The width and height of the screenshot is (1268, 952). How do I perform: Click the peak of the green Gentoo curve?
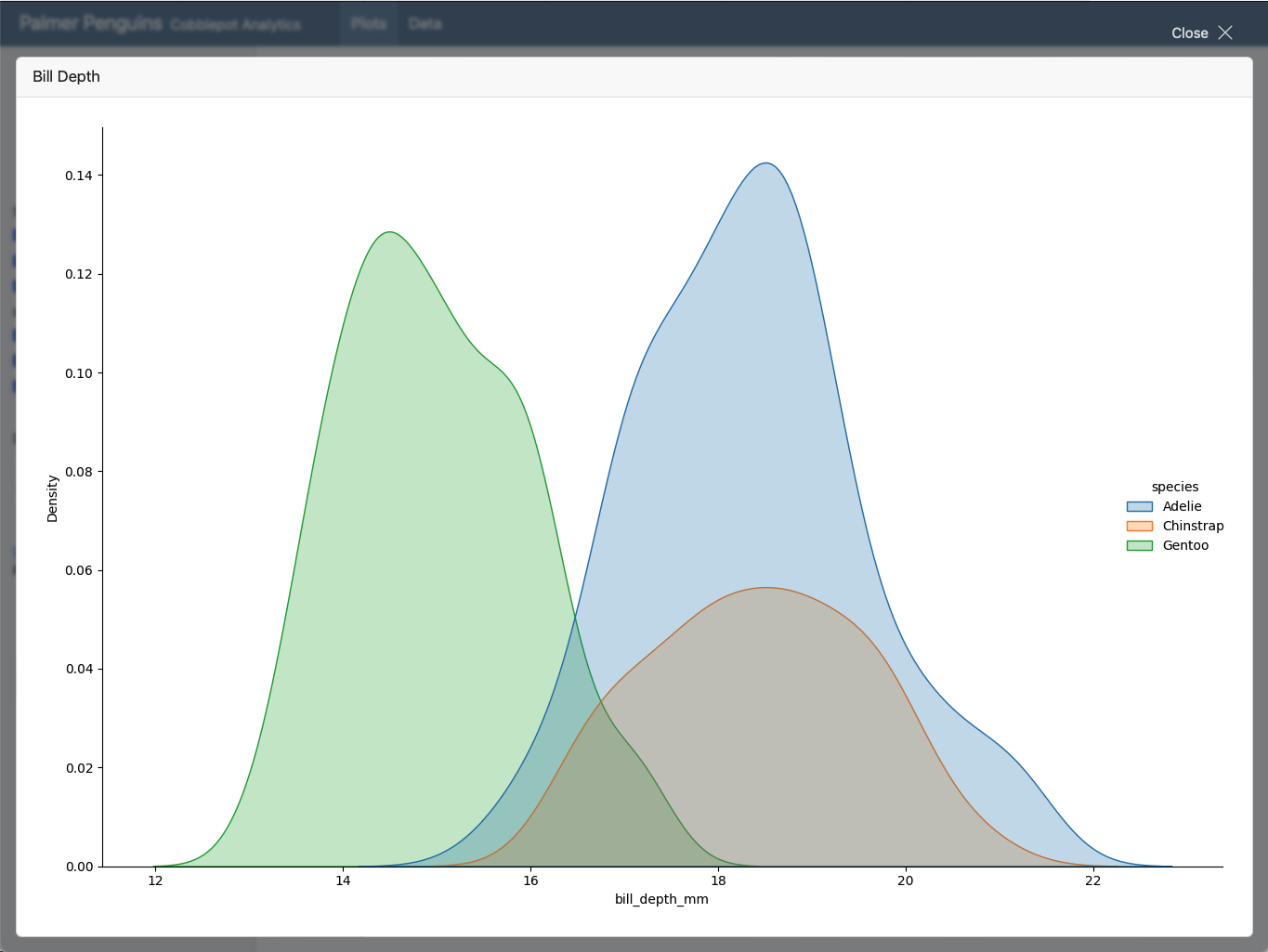389,232
